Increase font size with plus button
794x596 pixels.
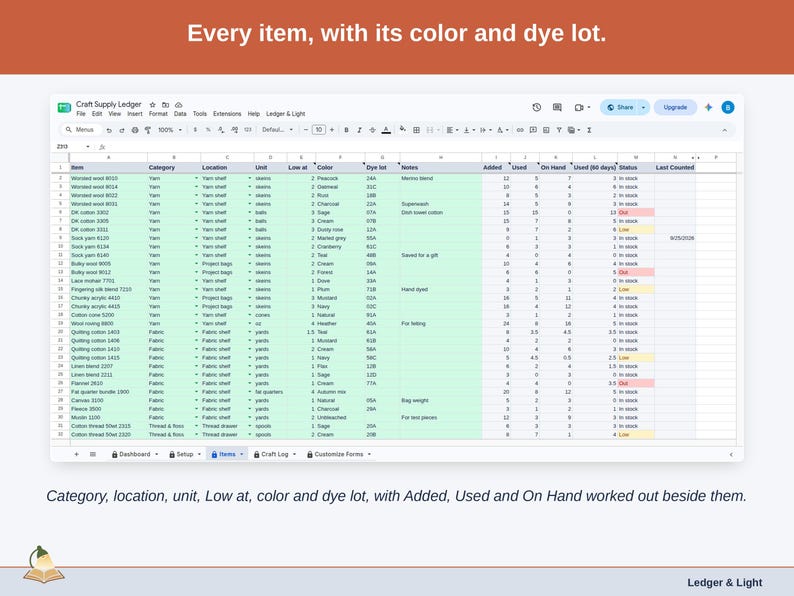point(332,130)
